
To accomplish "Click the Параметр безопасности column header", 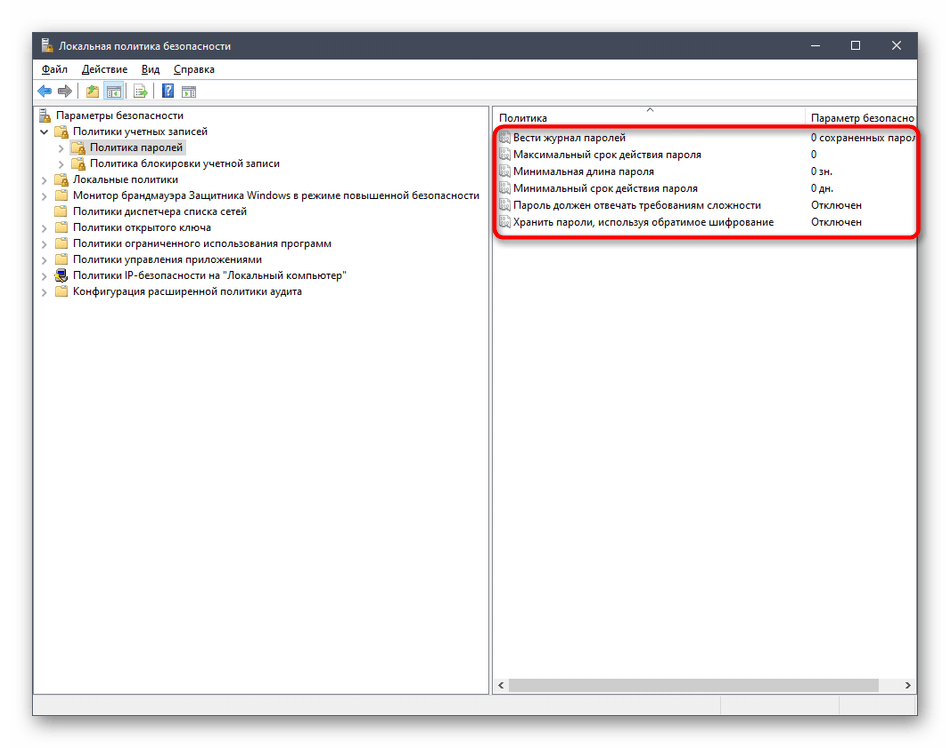I will [860, 118].
